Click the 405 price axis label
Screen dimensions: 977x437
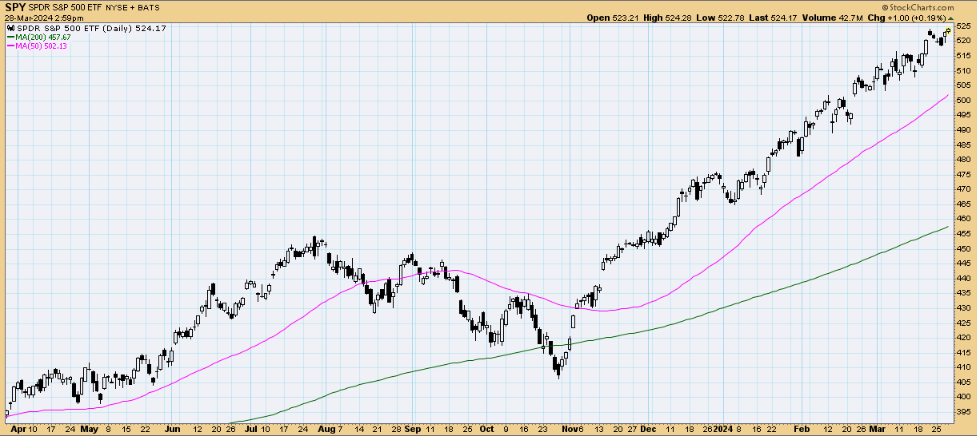962,382
